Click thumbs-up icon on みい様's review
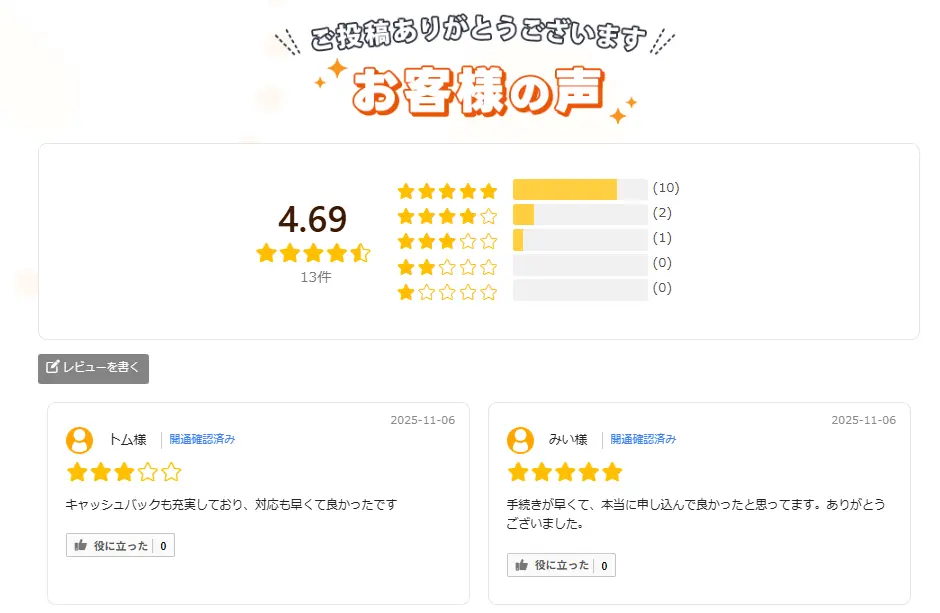The width and height of the screenshot is (940, 613). click(522, 566)
